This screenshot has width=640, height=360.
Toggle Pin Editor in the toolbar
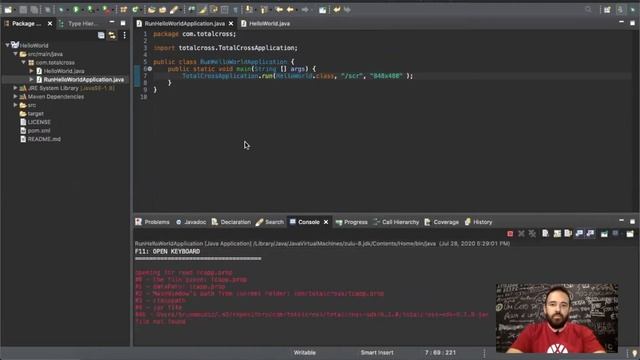pos(322,9)
